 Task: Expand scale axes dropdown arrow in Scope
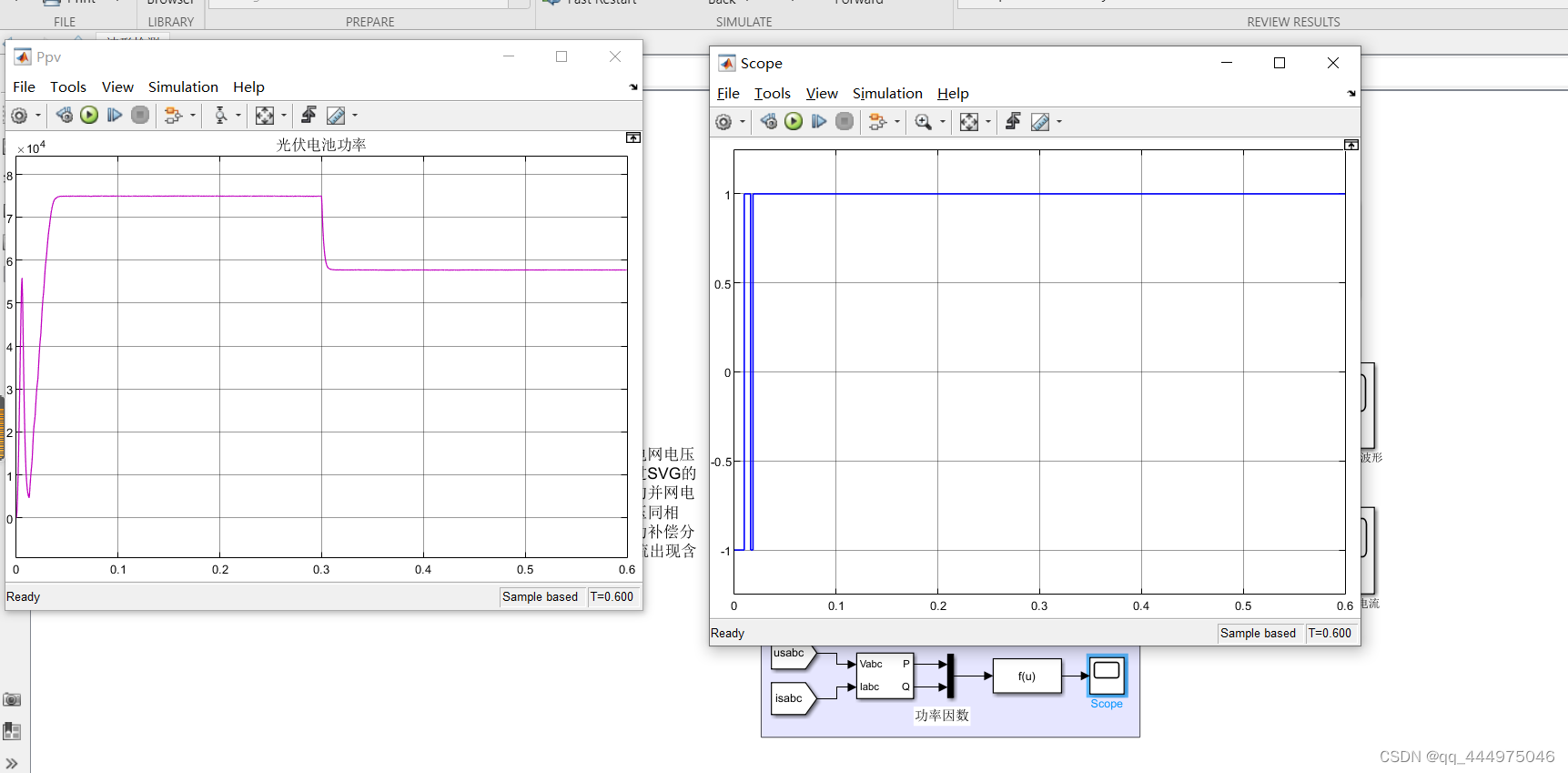[x=988, y=122]
